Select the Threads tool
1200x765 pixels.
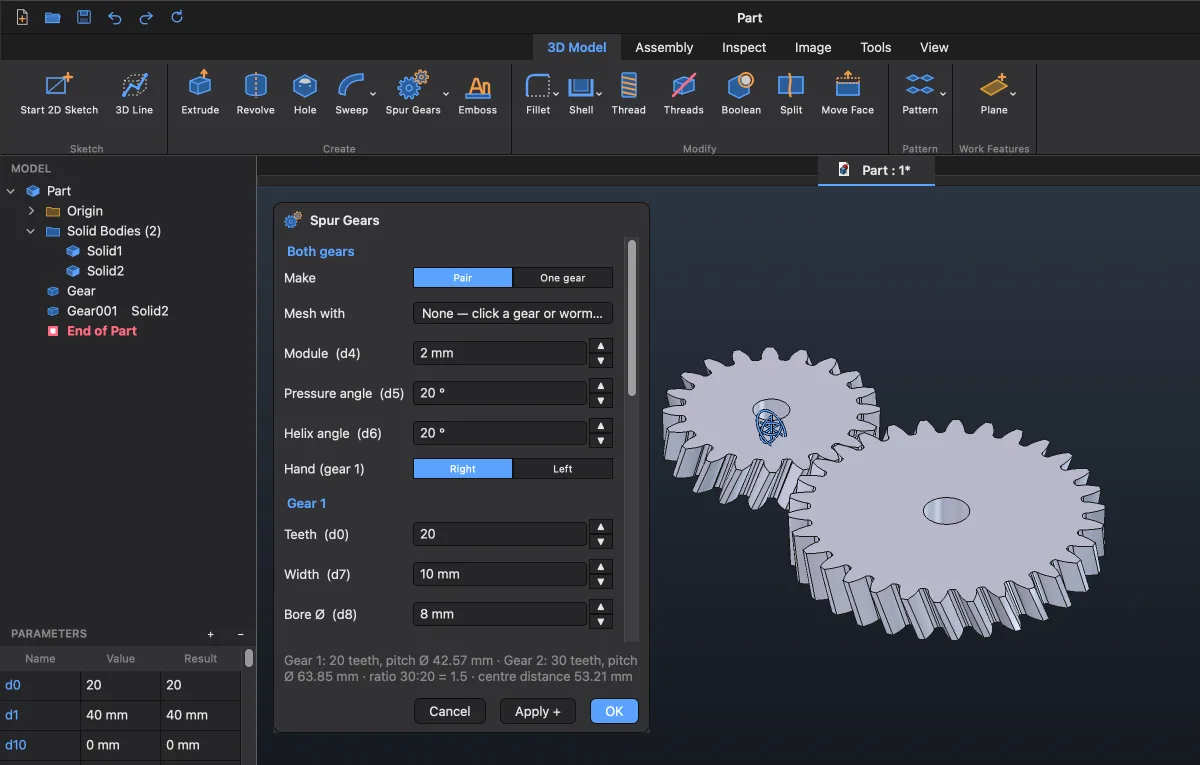684,94
